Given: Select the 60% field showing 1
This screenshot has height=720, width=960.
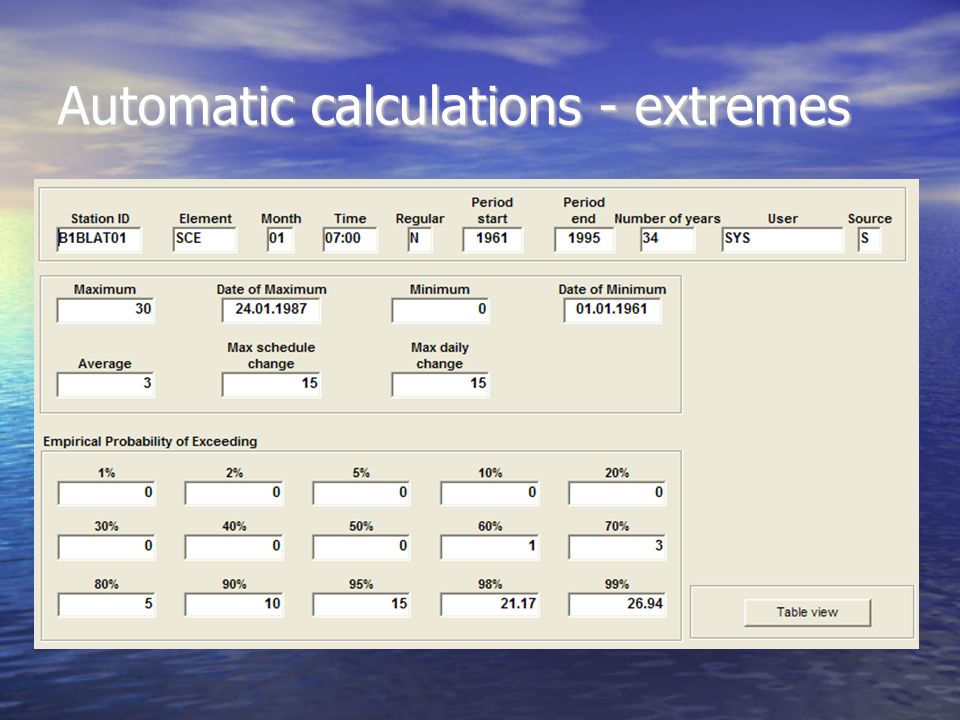Looking at the screenshot, I should tap(490, 547).
